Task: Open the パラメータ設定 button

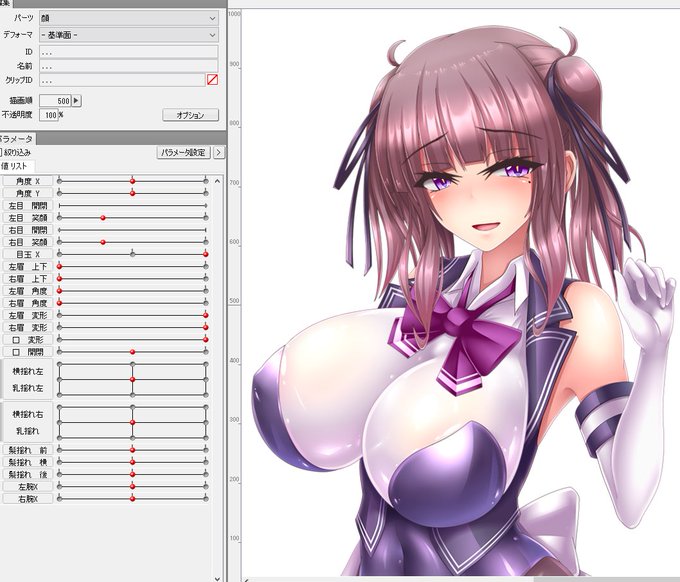Action: click(183, 152)
